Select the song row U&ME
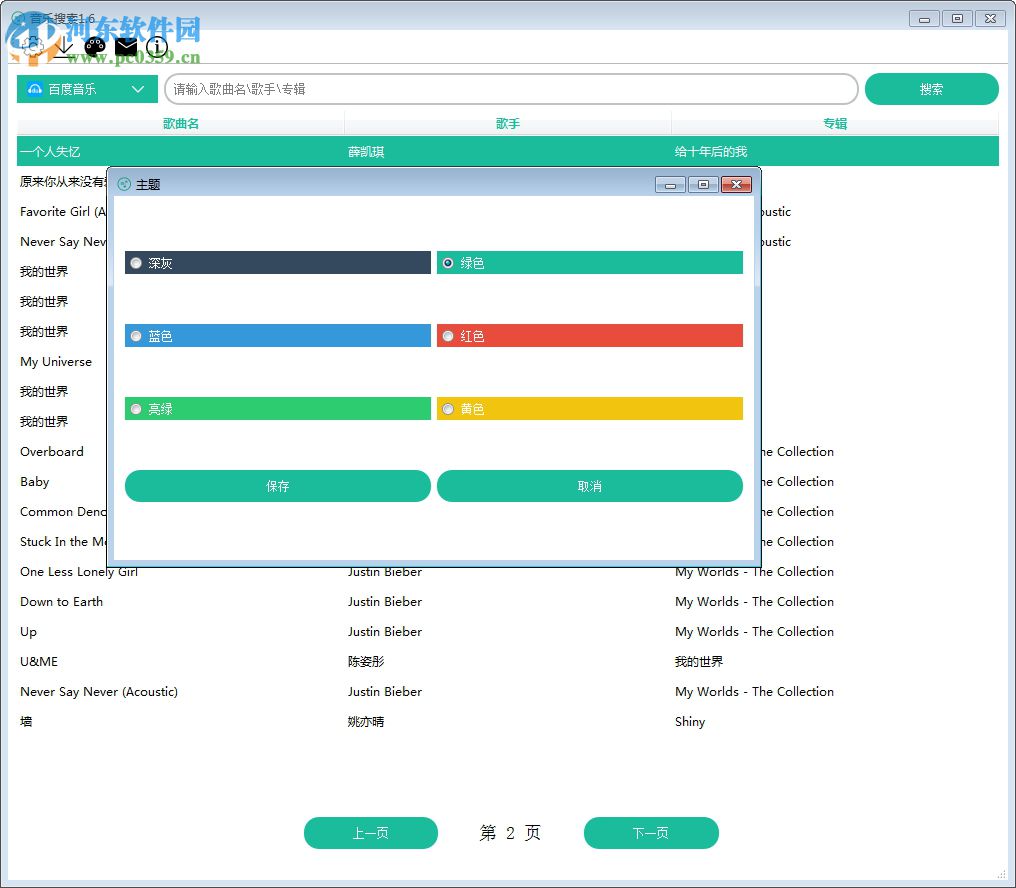The width and height of the screenshot is (1016, 888). 507,661
